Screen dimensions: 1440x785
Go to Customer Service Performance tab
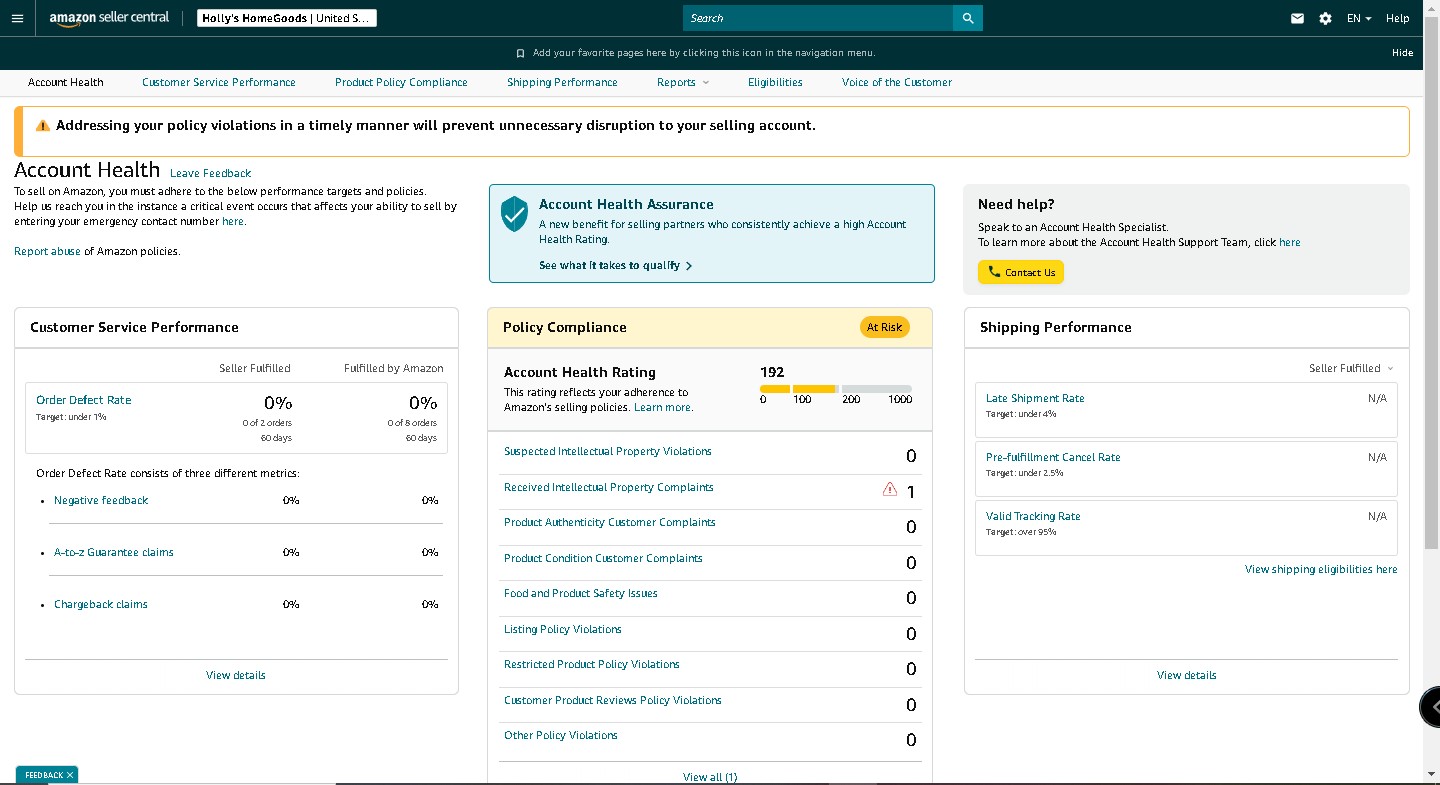coord(219,82)
